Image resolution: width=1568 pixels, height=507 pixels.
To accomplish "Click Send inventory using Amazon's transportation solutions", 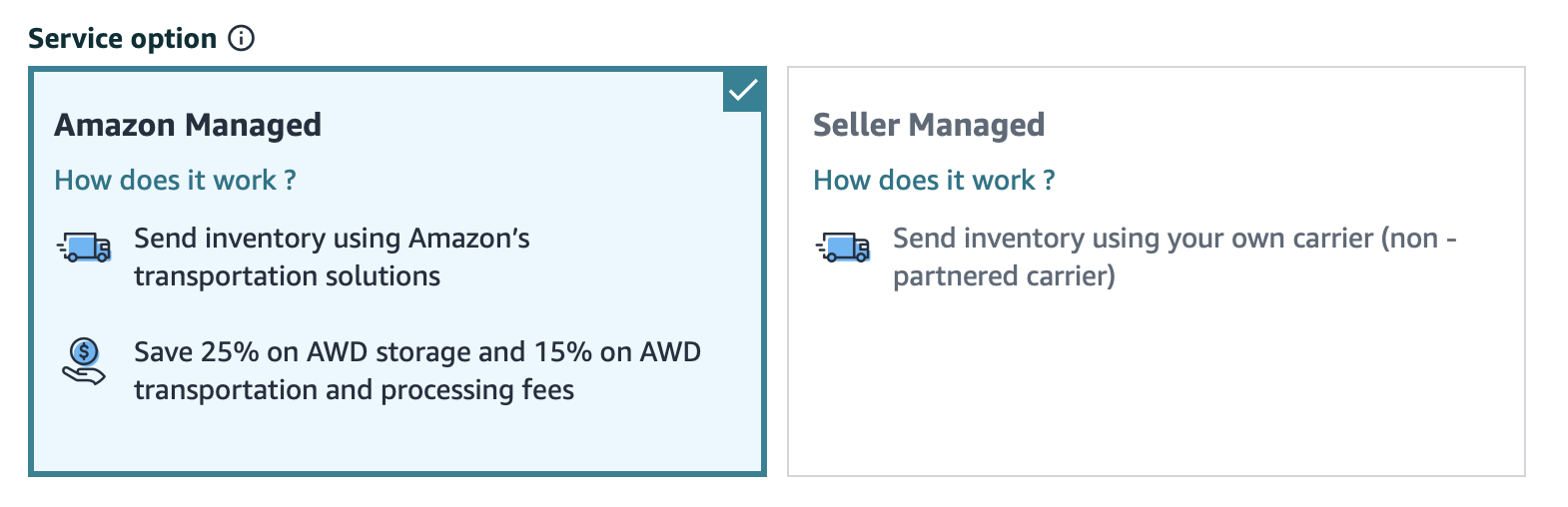I will click(x=332, y=256).
